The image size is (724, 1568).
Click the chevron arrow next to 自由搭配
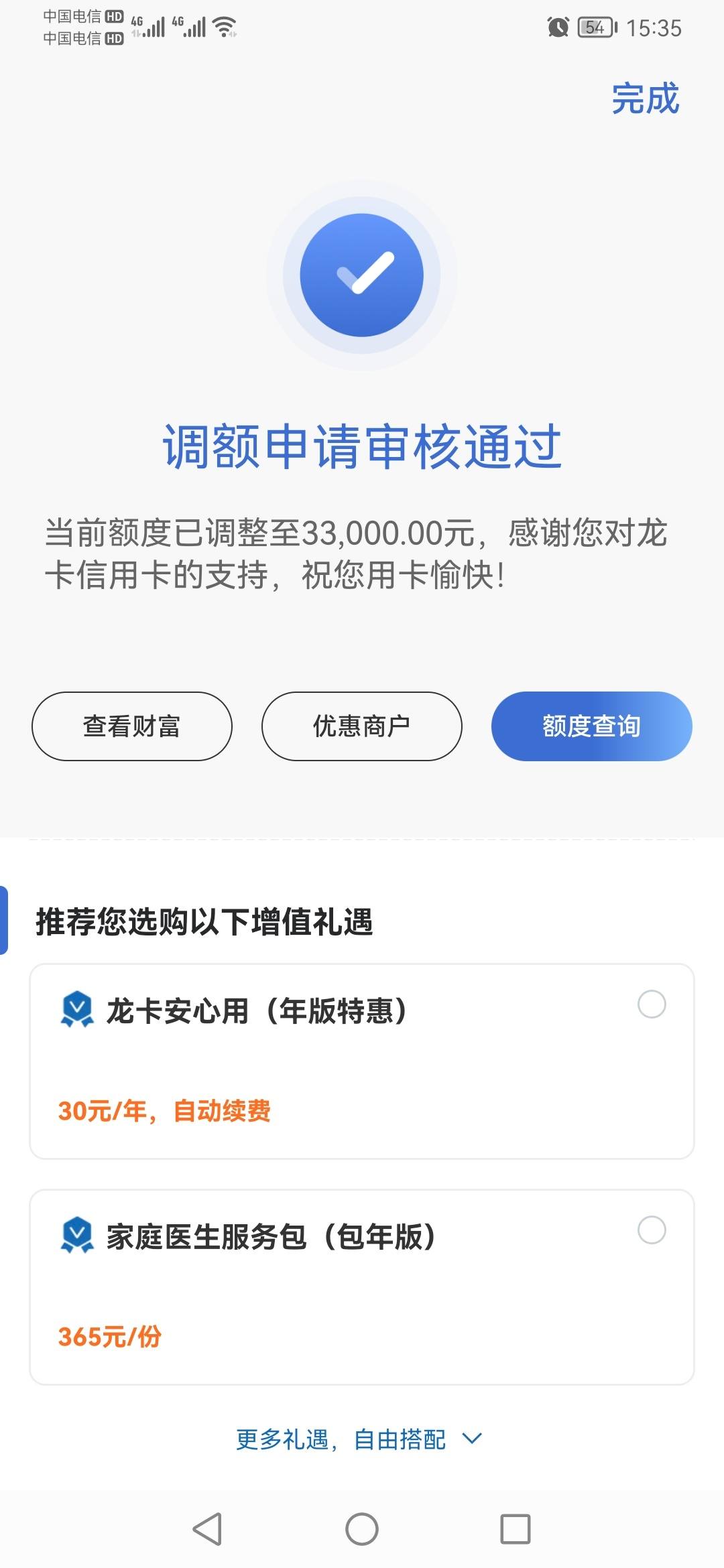473,1438
